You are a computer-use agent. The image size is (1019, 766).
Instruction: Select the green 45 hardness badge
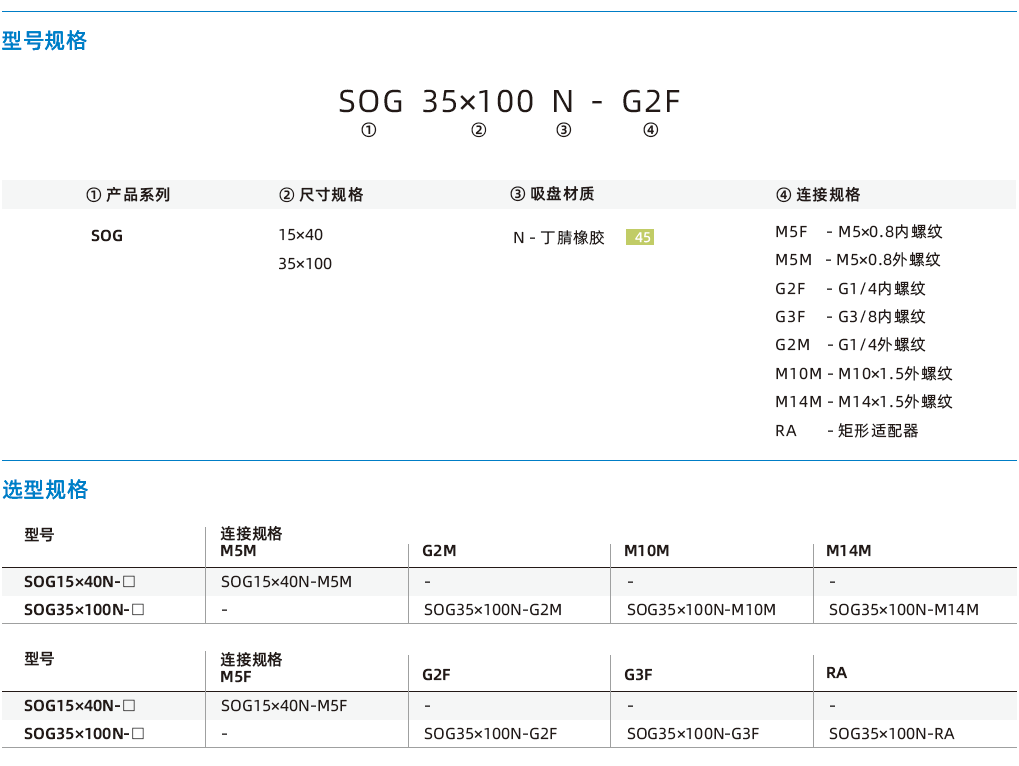tap(640, 237)
